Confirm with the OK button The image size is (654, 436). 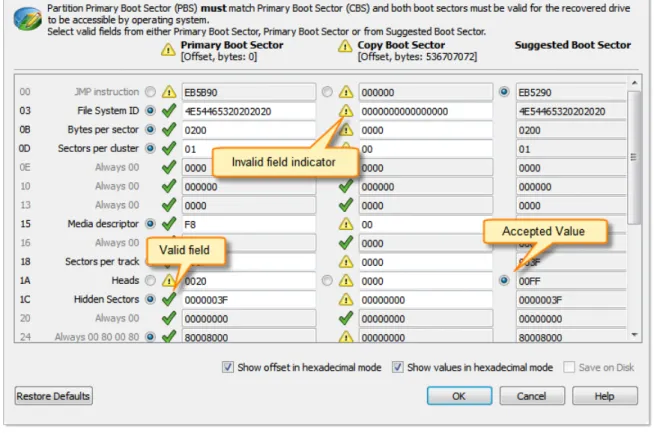click(459, 396)
